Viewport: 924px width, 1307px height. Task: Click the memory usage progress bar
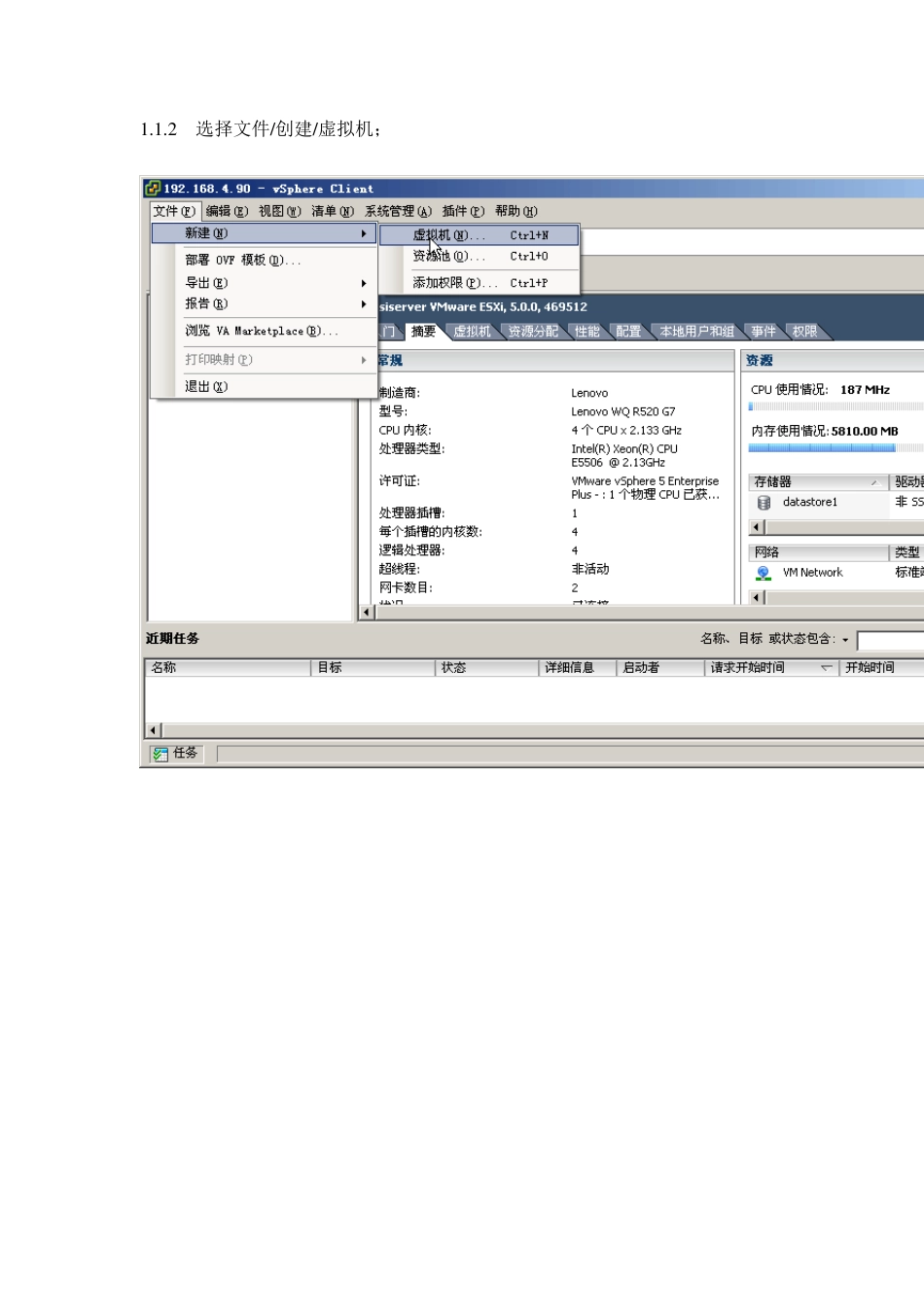(836, 448)
